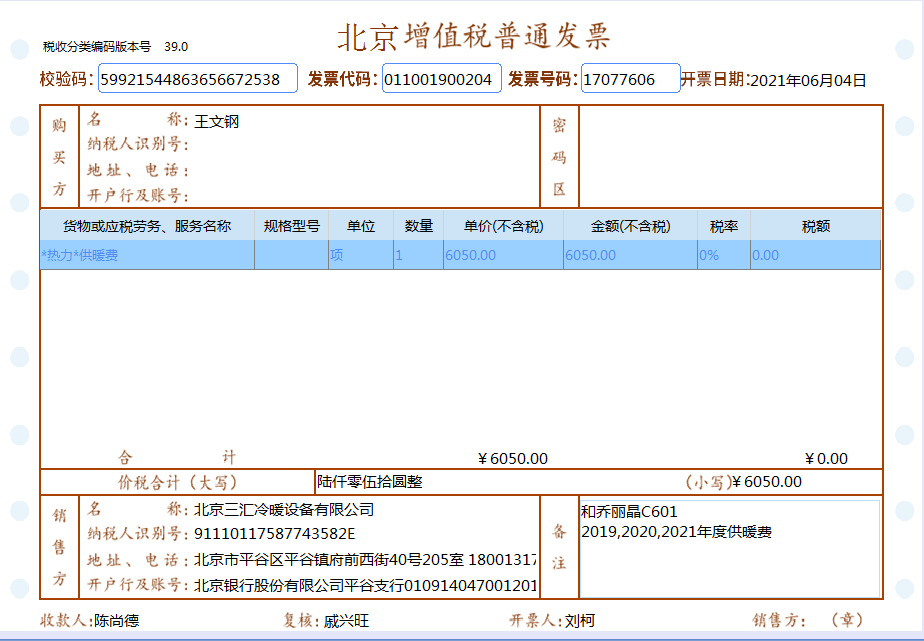Click the 校验码 input field
This screenshot has height=641, width=924.
197,78
